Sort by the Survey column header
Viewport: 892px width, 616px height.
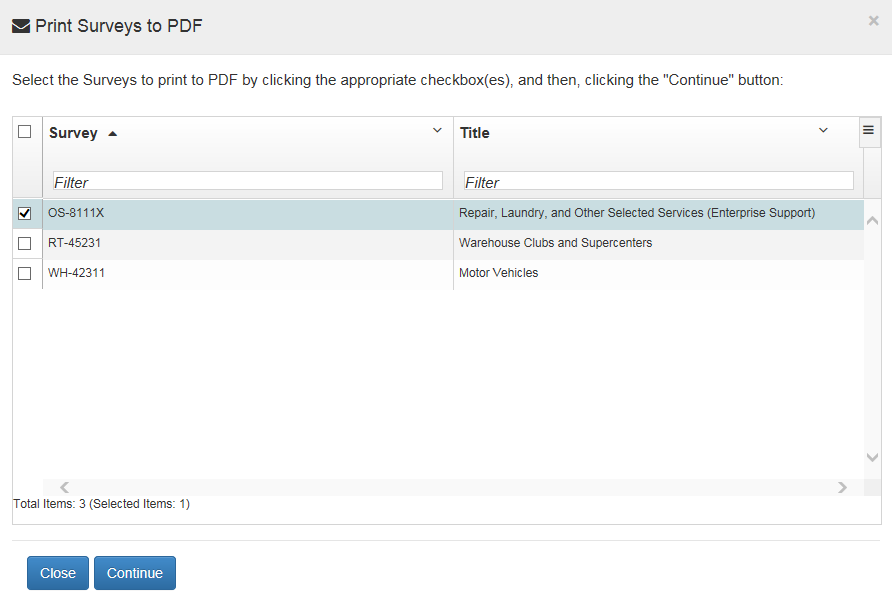pos(73,133)
